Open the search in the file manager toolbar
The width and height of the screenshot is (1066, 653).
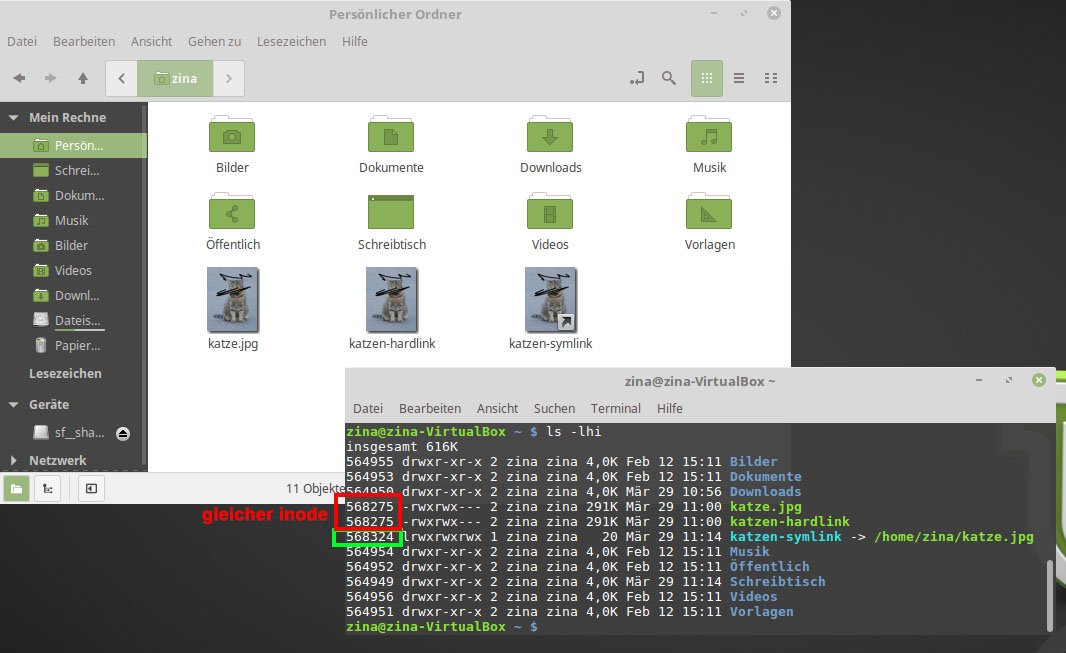669,78
